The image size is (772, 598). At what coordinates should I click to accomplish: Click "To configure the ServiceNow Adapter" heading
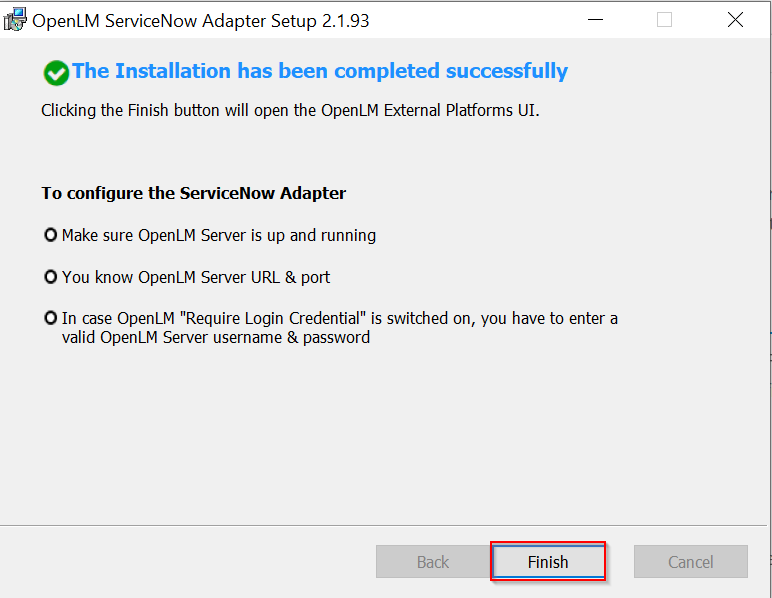click(194, 193)
